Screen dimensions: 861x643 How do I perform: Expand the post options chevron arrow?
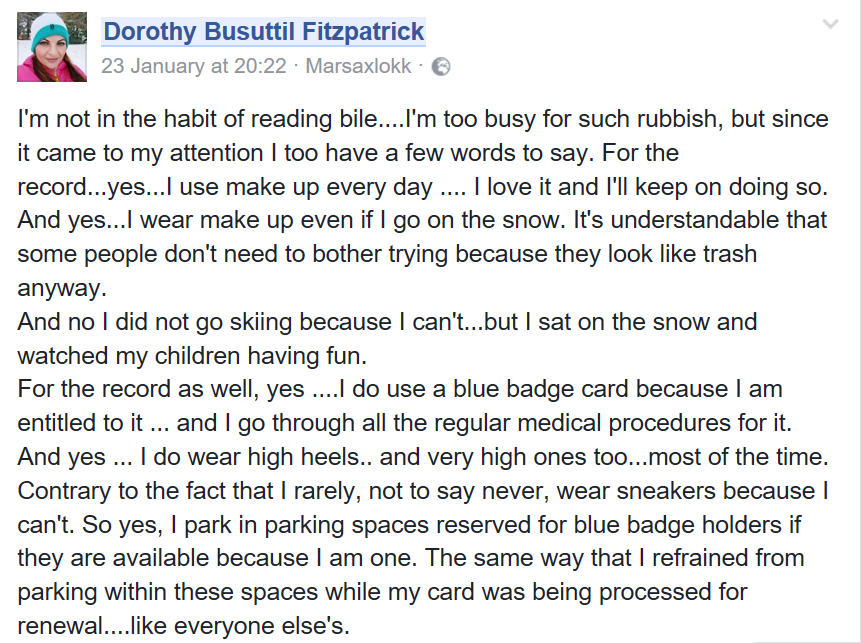click(x=830, y=24)
